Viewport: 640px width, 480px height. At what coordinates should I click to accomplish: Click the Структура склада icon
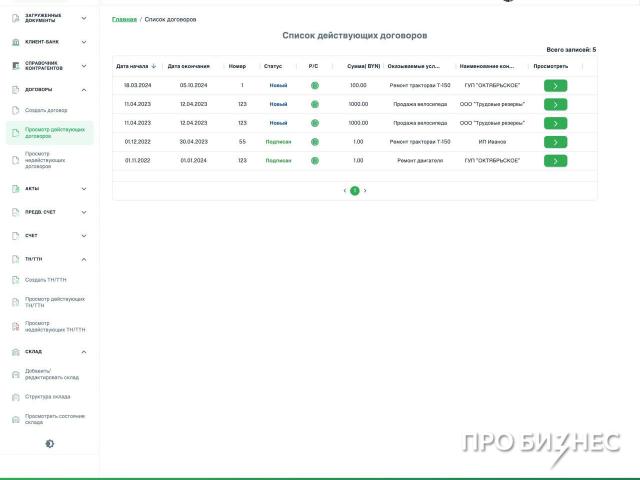(x=15, y=397)
